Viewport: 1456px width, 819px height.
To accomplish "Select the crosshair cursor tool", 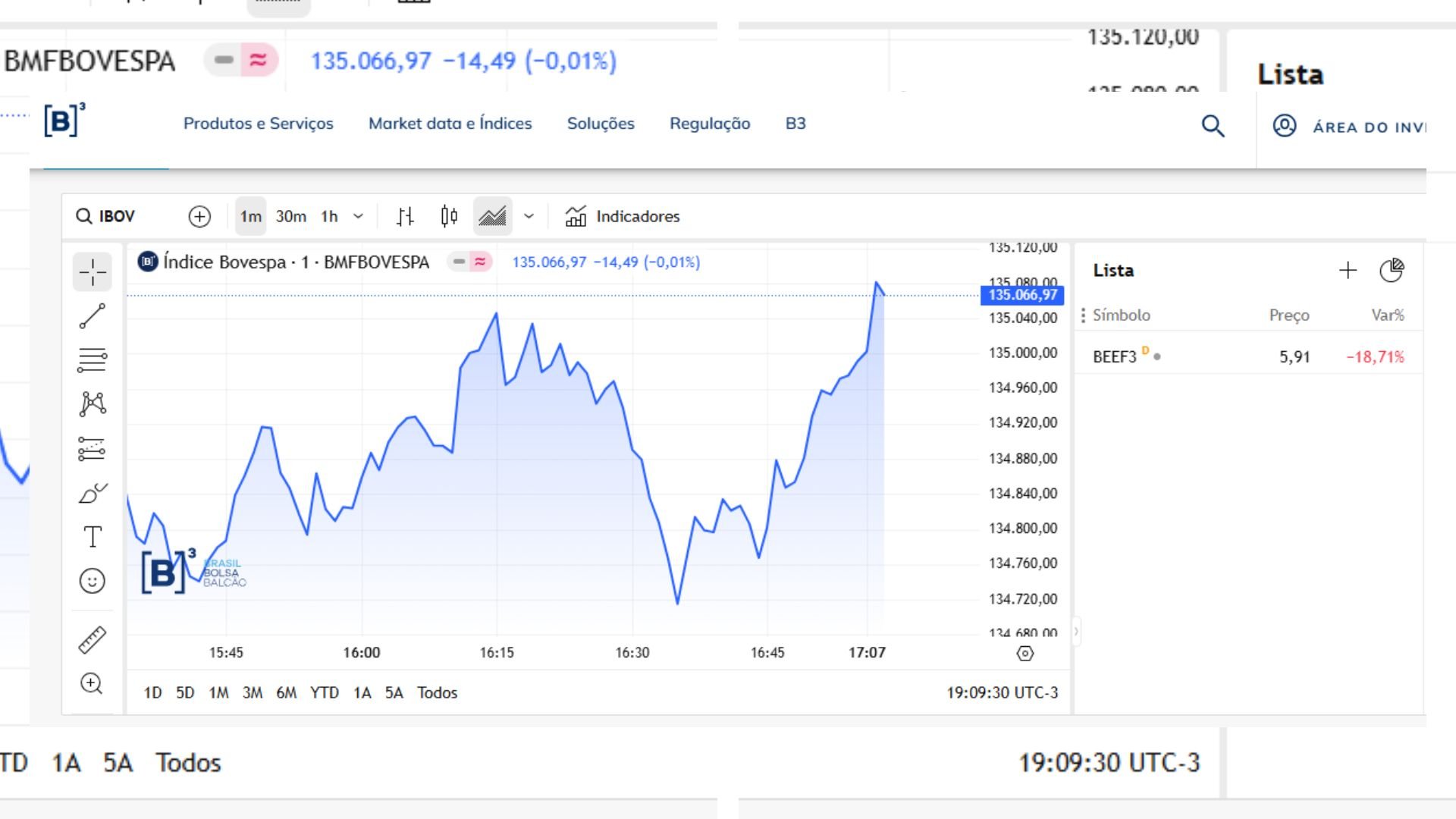I will point(93,272).
